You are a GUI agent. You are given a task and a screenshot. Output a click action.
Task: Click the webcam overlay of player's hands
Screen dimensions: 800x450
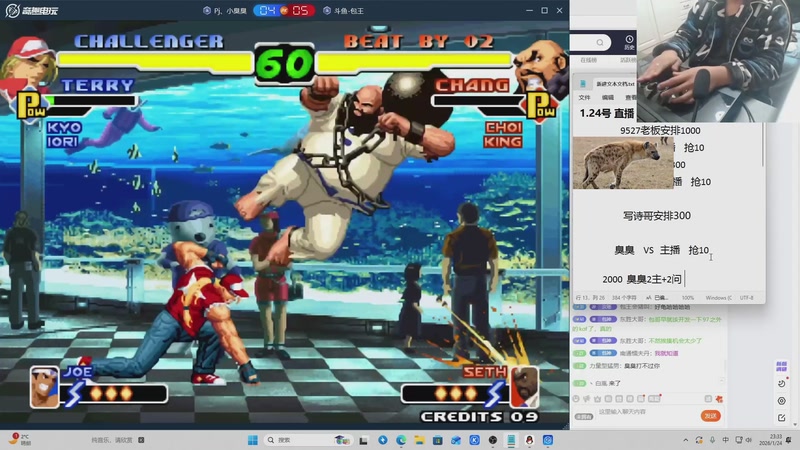[718, 61]
